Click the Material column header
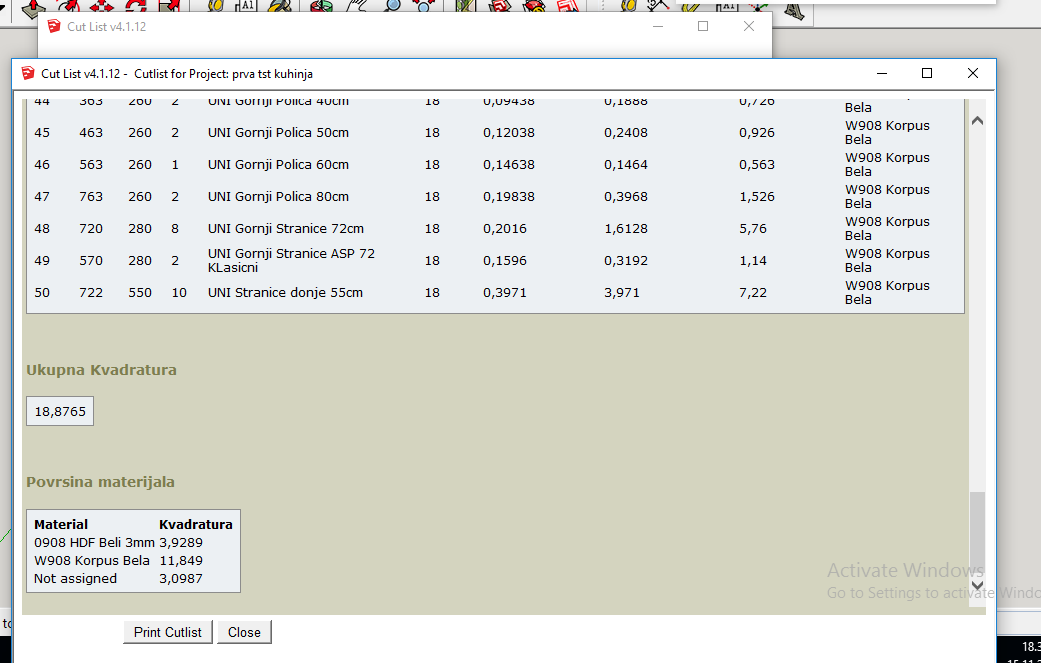This screenshot has width=1041, height=663. 61,524
